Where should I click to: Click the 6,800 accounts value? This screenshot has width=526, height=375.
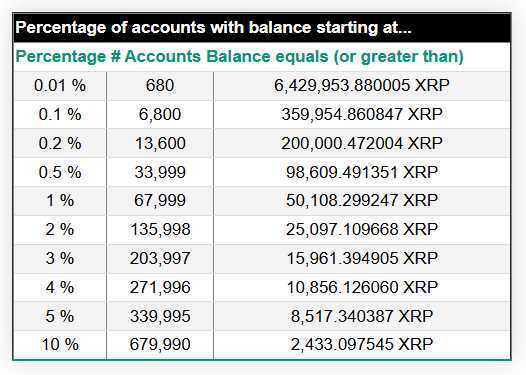pos(160,114)
